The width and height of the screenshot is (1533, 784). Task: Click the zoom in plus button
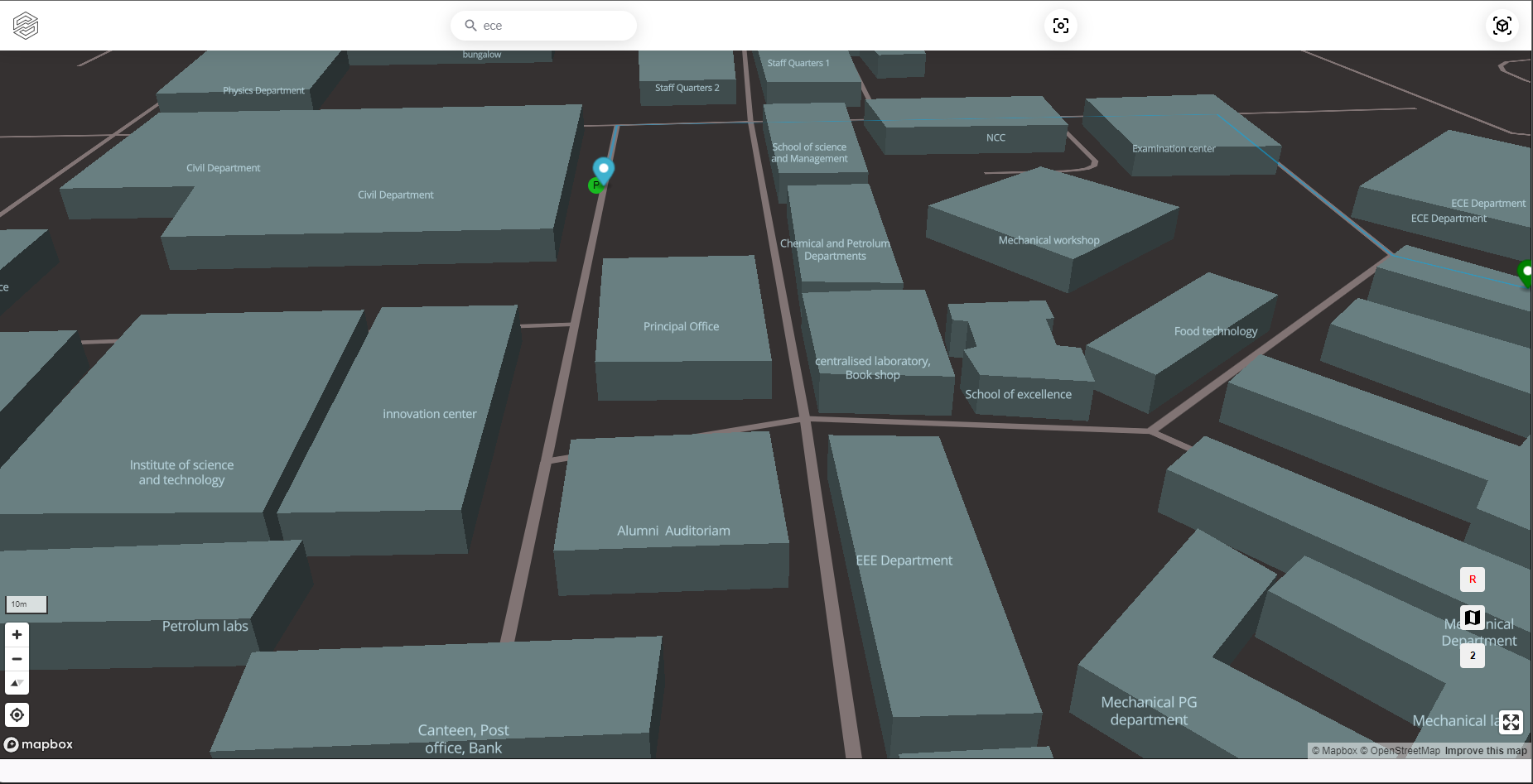[17, 635]
